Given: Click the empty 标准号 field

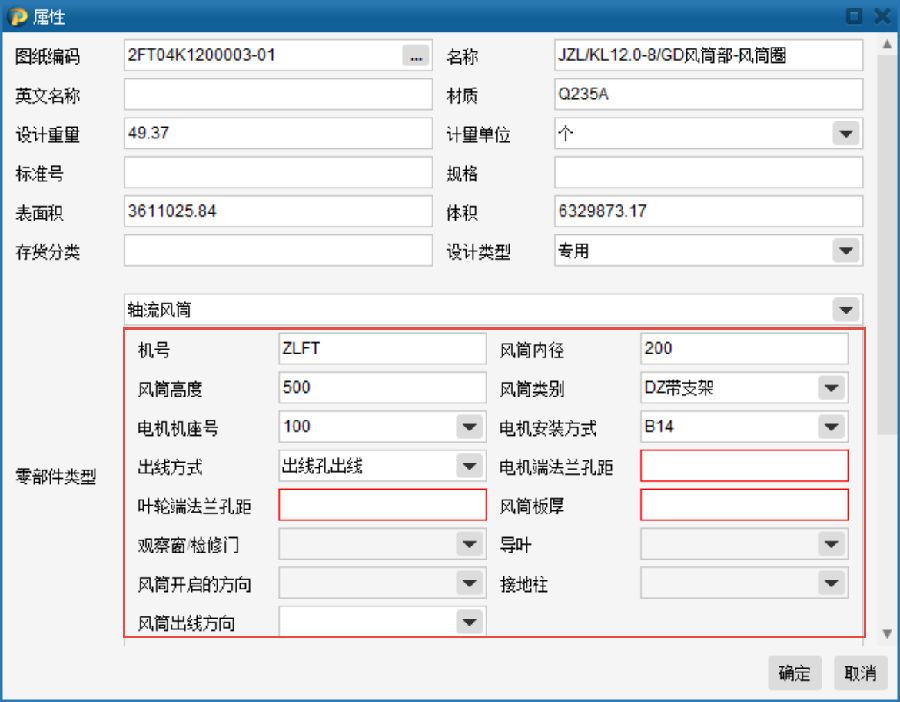Looking at the screenshot, I should [278, 172].
